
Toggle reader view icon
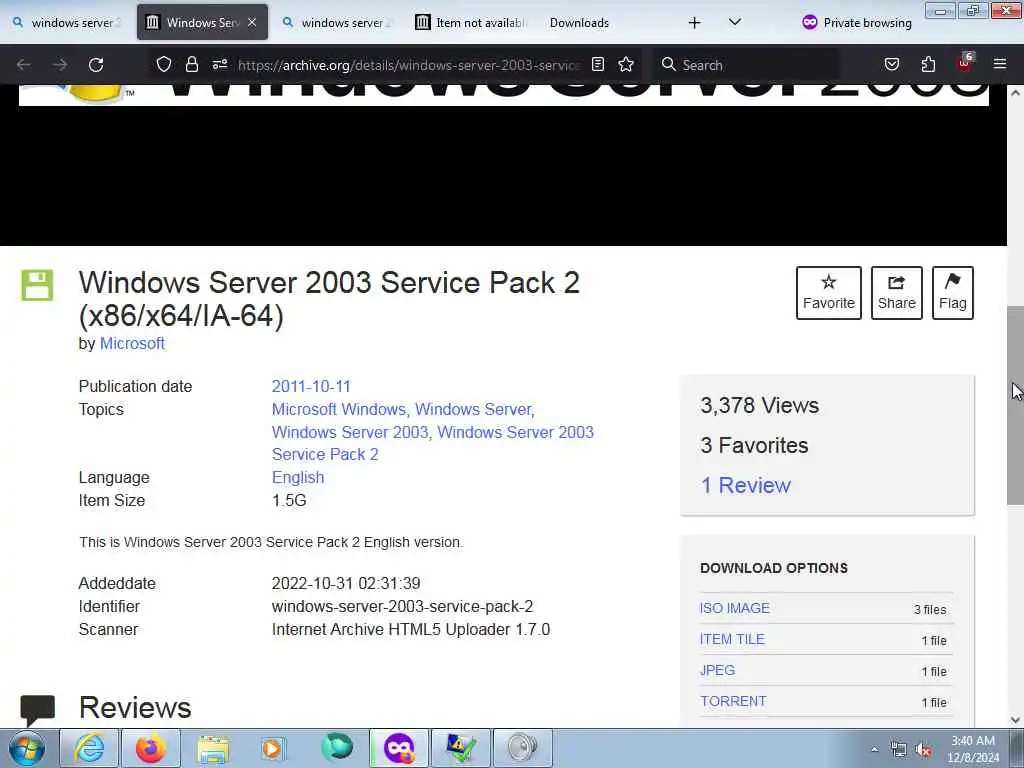[598, 64]
